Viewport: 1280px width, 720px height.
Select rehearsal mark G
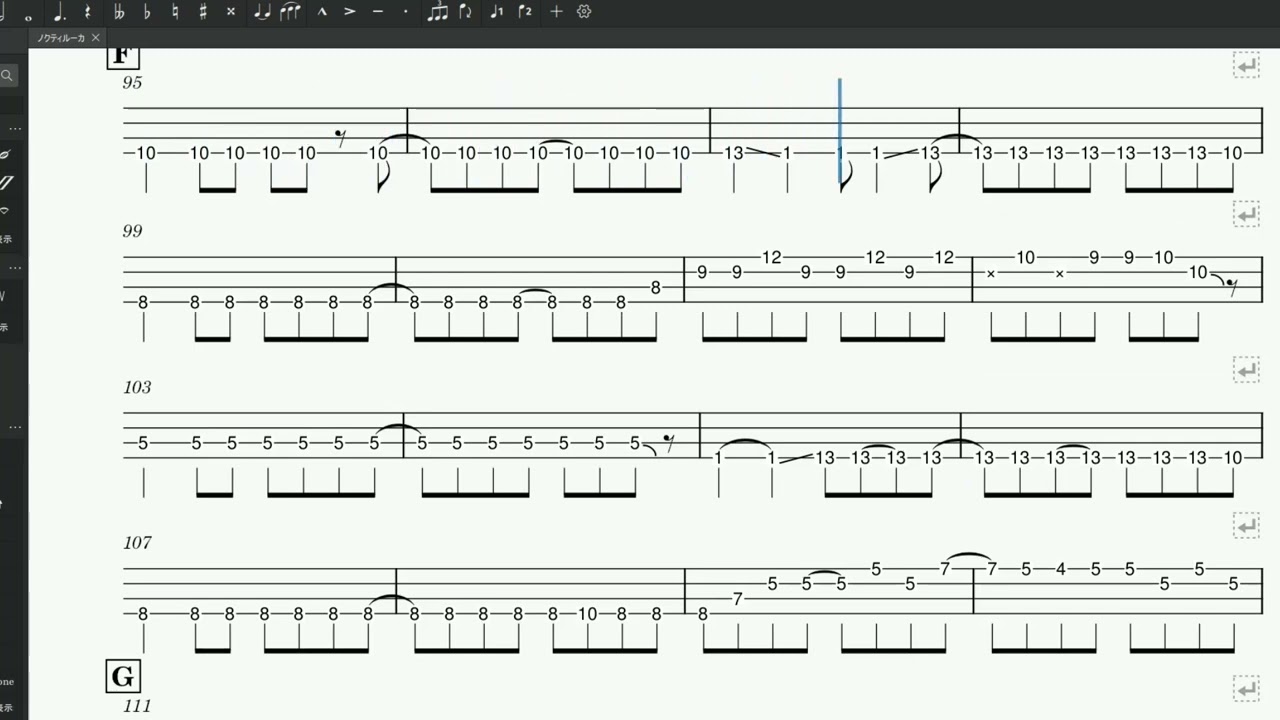coord(123,677)
